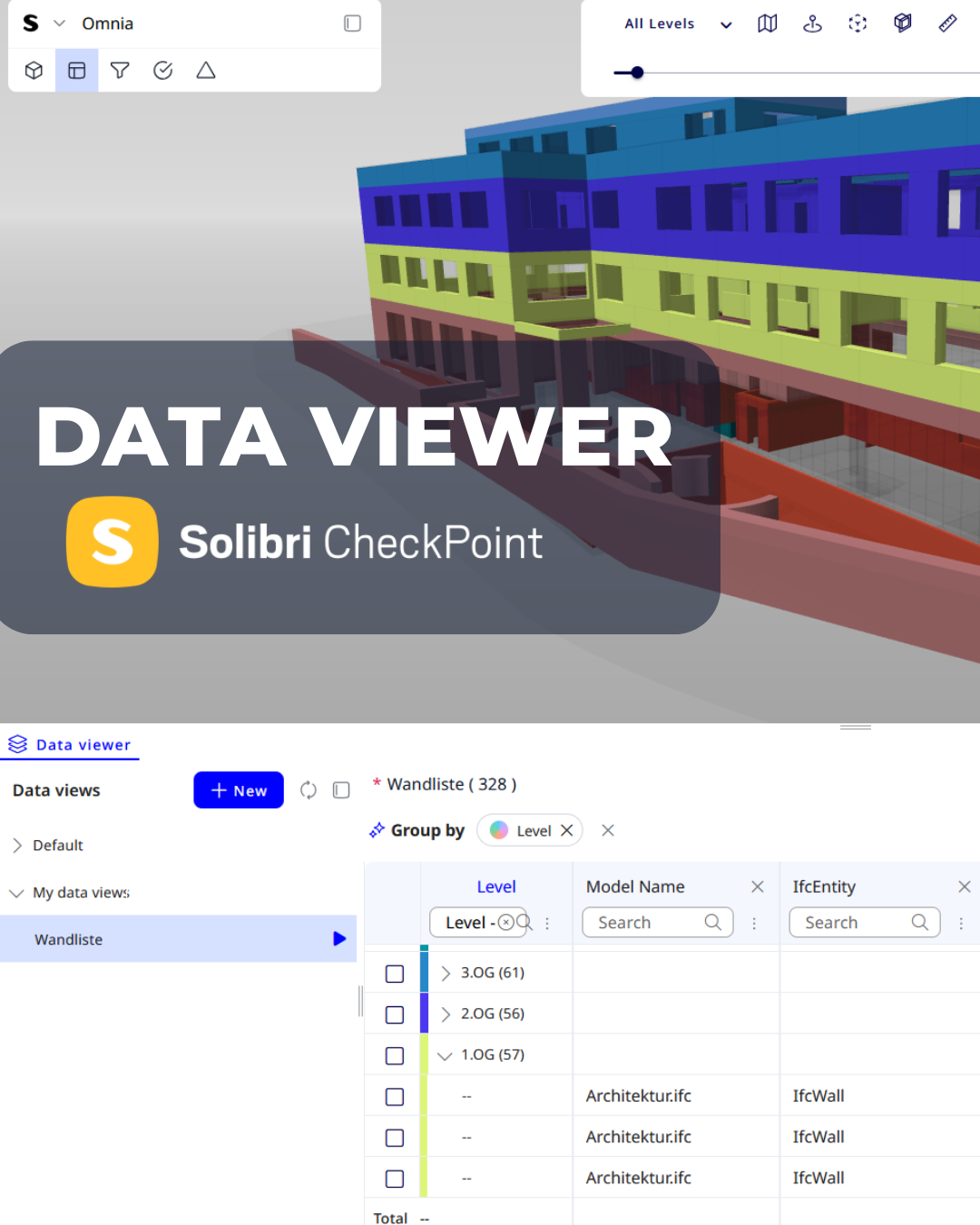This screenshot has width=980, height=1225.
Task: Search in the Model Name column field
Action: (657, 923)
